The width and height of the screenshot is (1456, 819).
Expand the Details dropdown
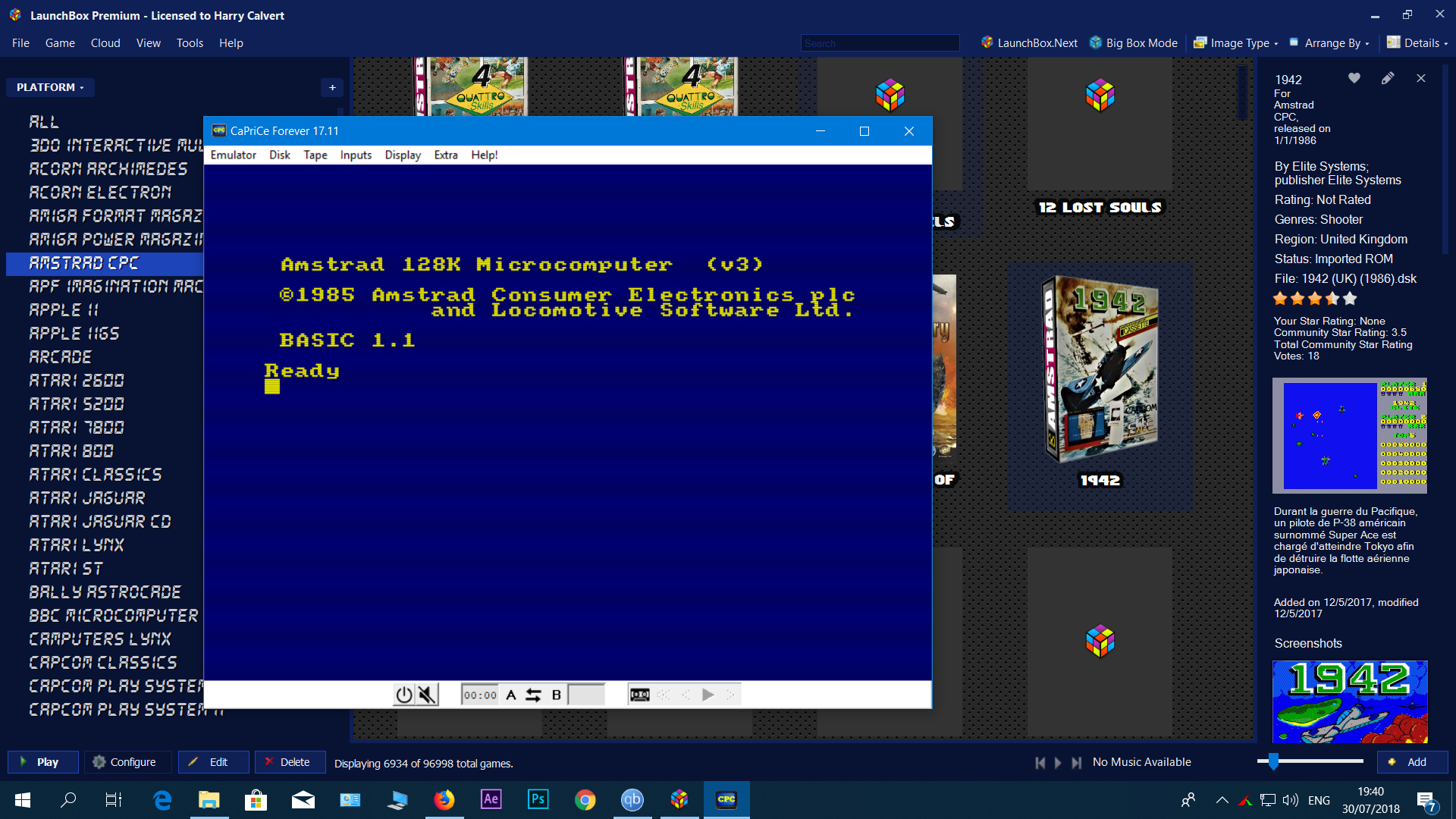[1417, 43]
